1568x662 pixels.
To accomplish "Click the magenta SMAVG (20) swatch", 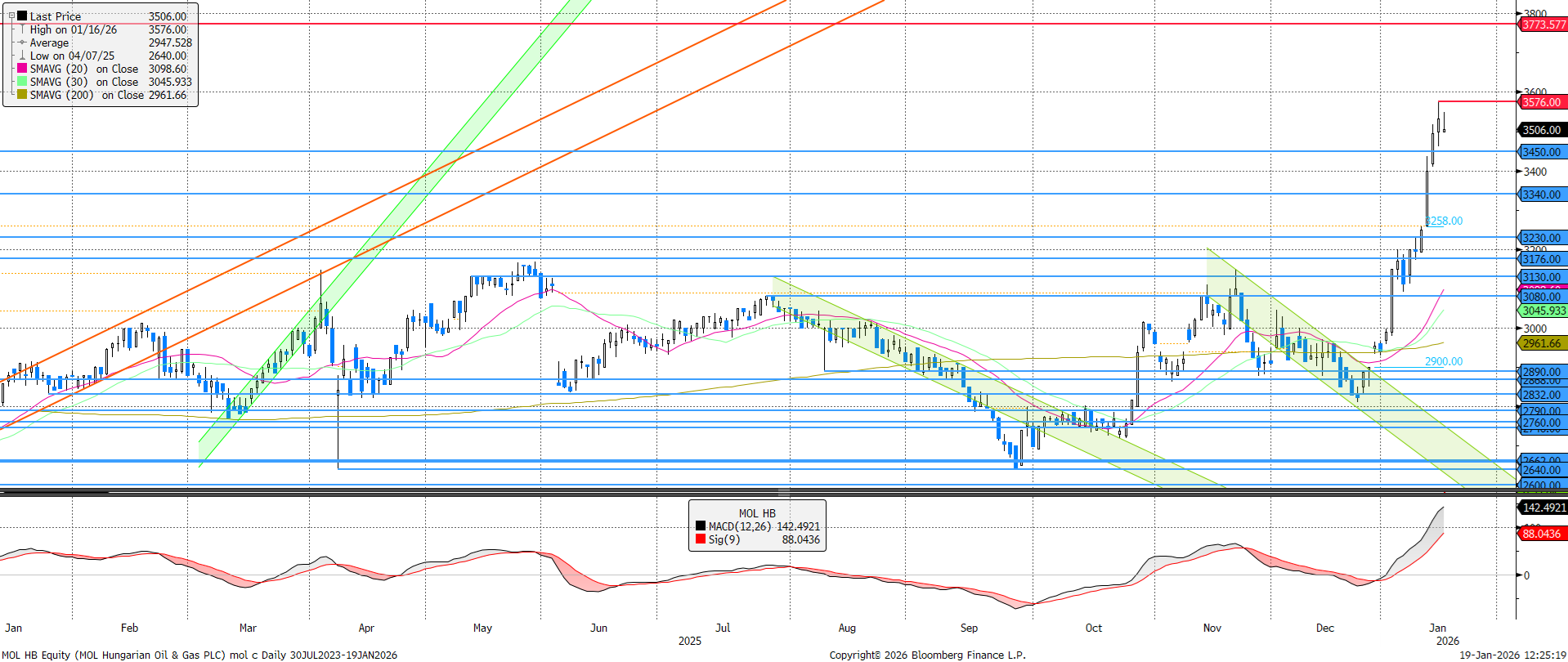I will pos(22,69).
